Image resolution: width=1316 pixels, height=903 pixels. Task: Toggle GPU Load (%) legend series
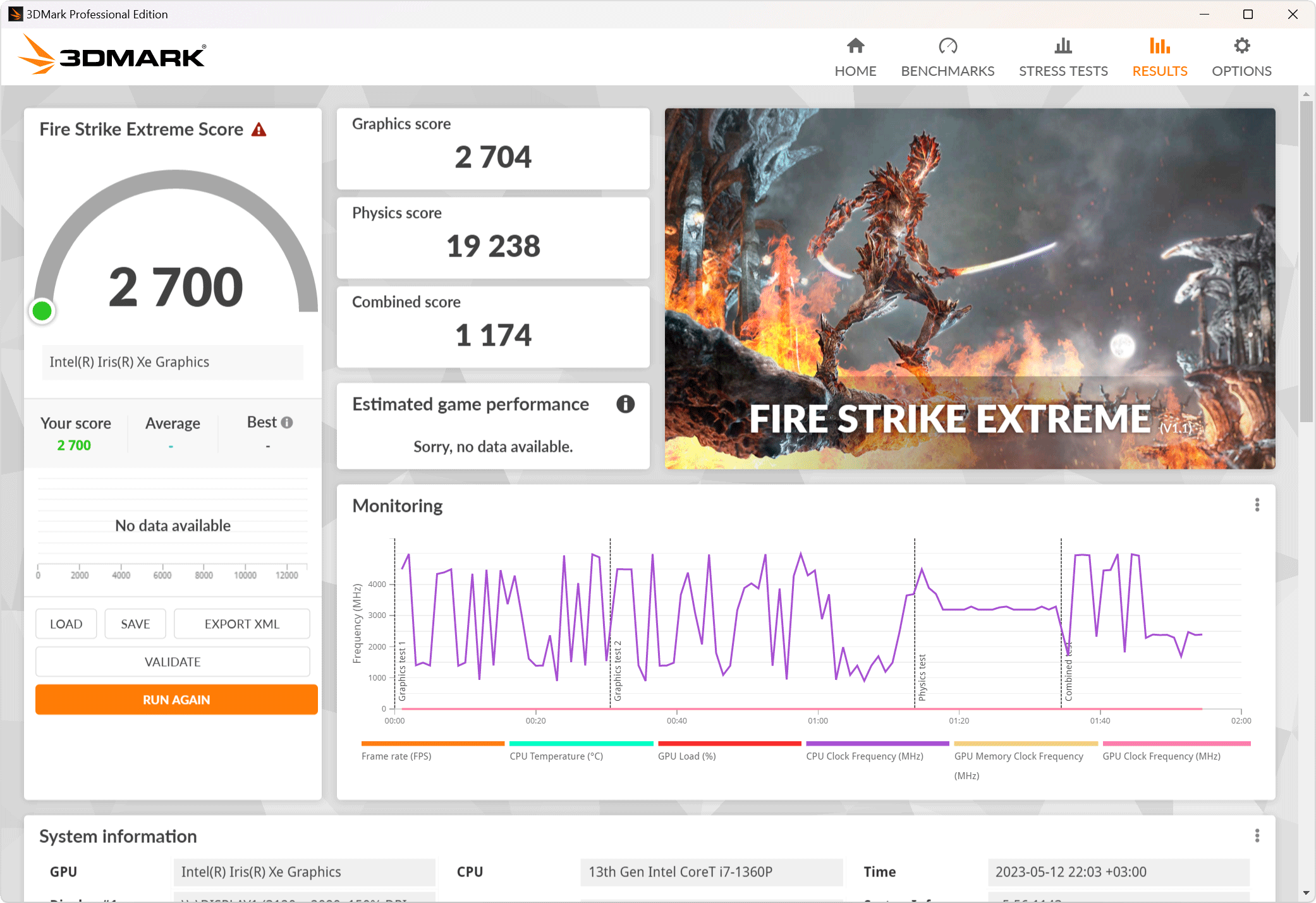coord(686,756)
